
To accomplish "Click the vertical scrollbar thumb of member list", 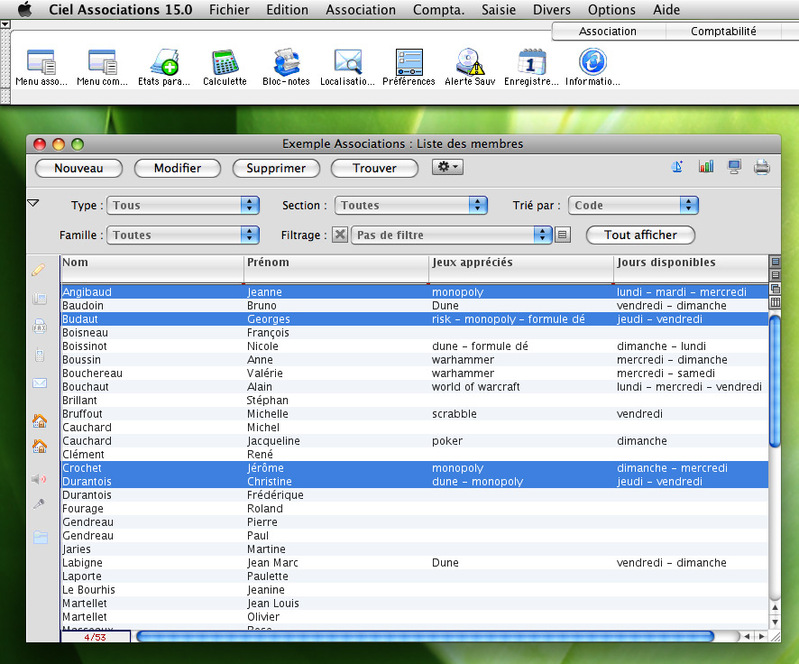I will [775, 381].
